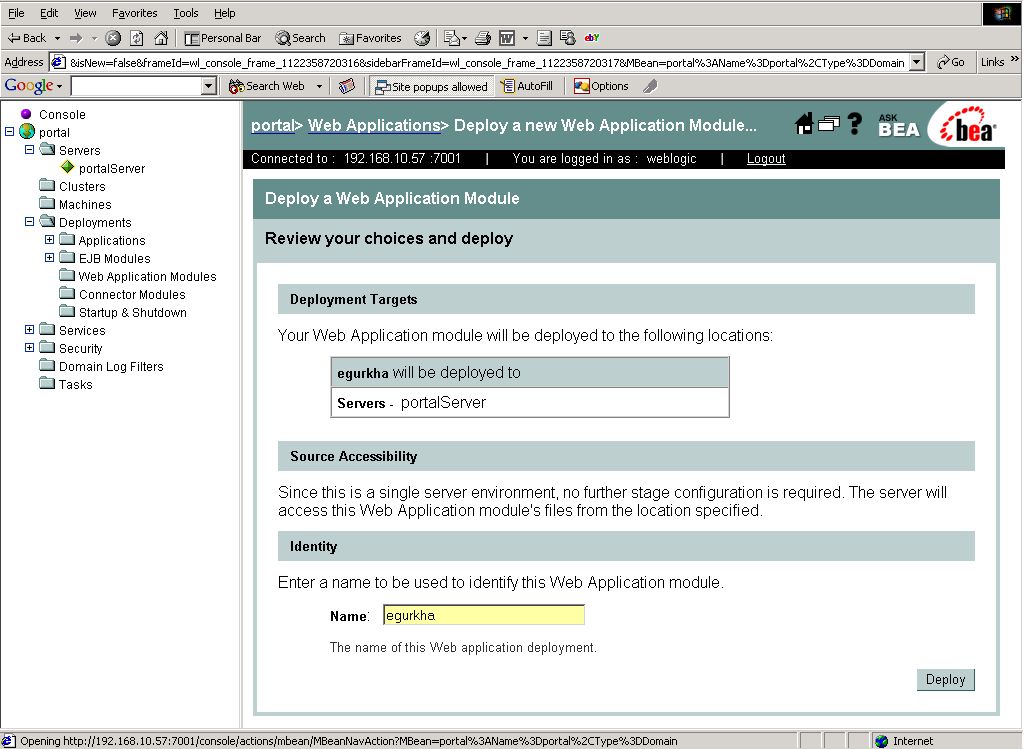1024x749 pixels.
Task: Click the History globe icon in toolbar
Action: 423,38
